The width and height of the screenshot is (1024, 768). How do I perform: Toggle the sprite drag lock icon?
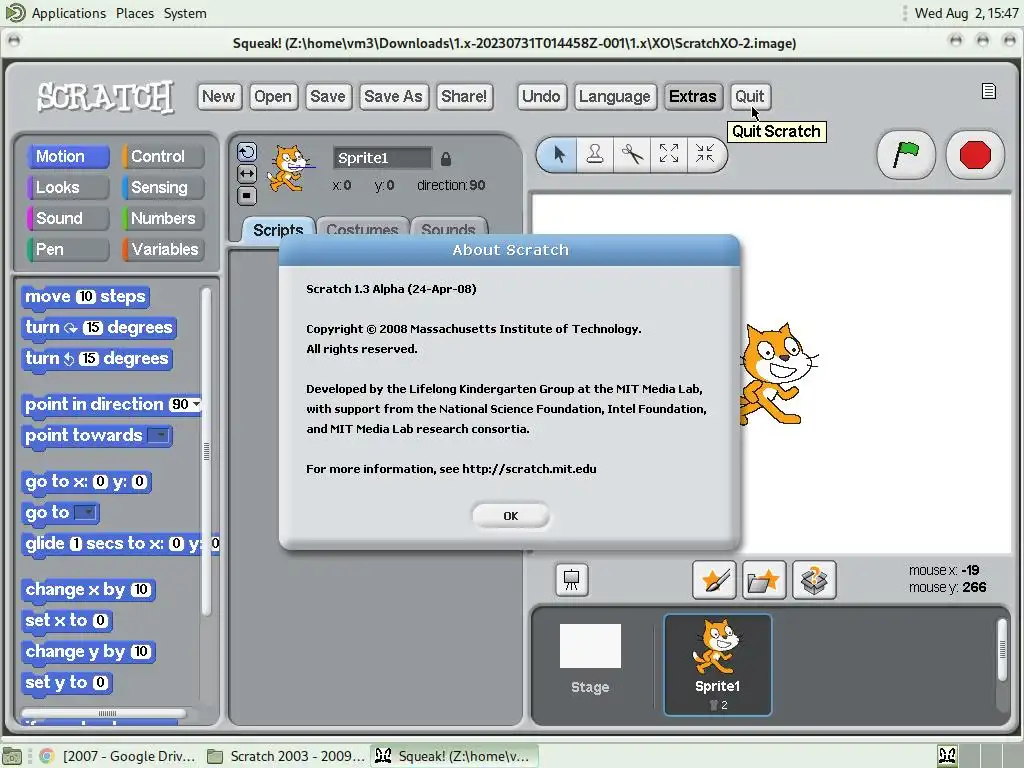(446, 159)
